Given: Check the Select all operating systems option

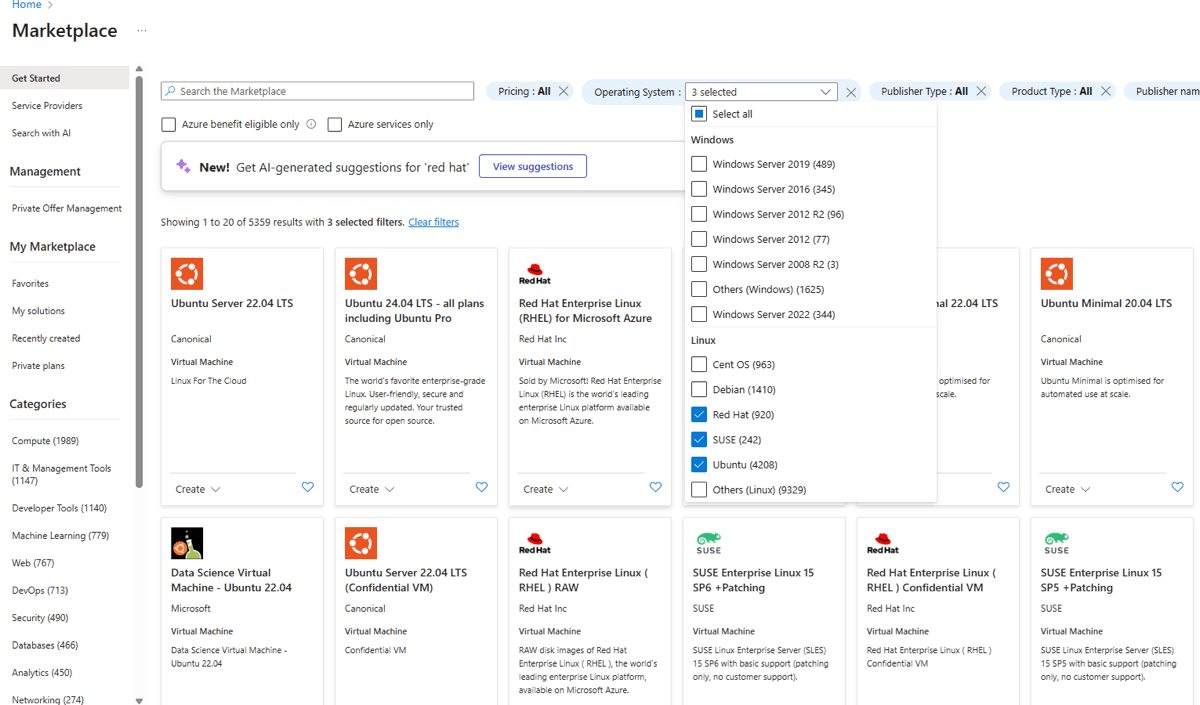Looking at the screenshot, I should click(700, 113).
